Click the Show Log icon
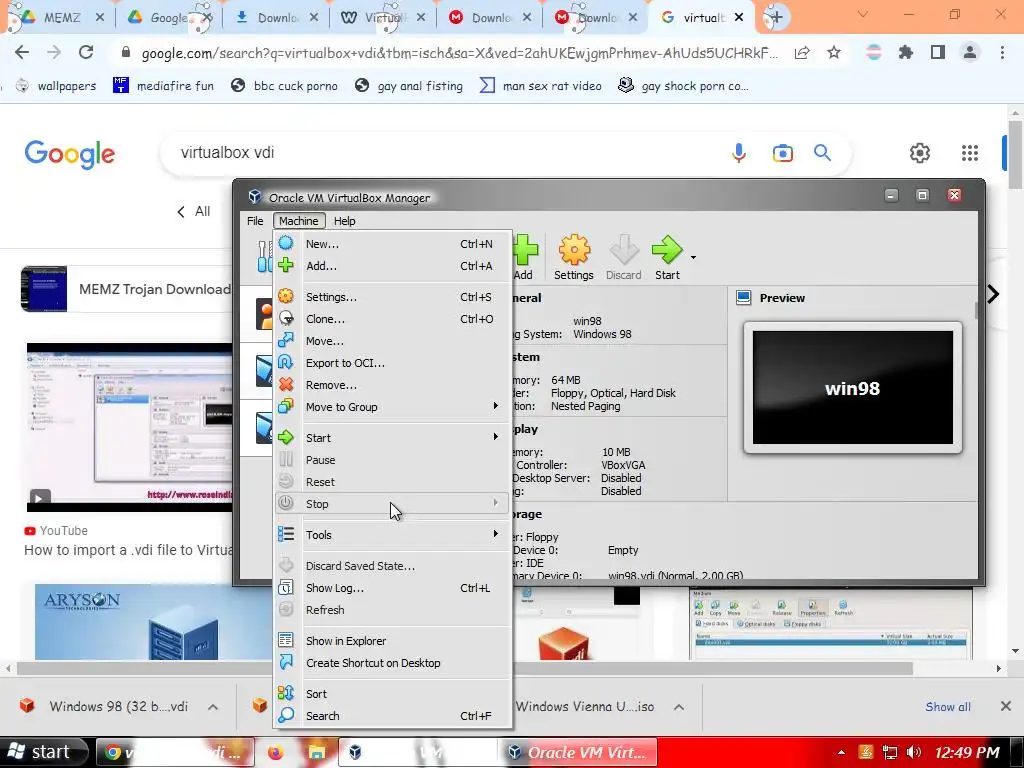Screen dimensions: 1024x768 pos(285,588)
